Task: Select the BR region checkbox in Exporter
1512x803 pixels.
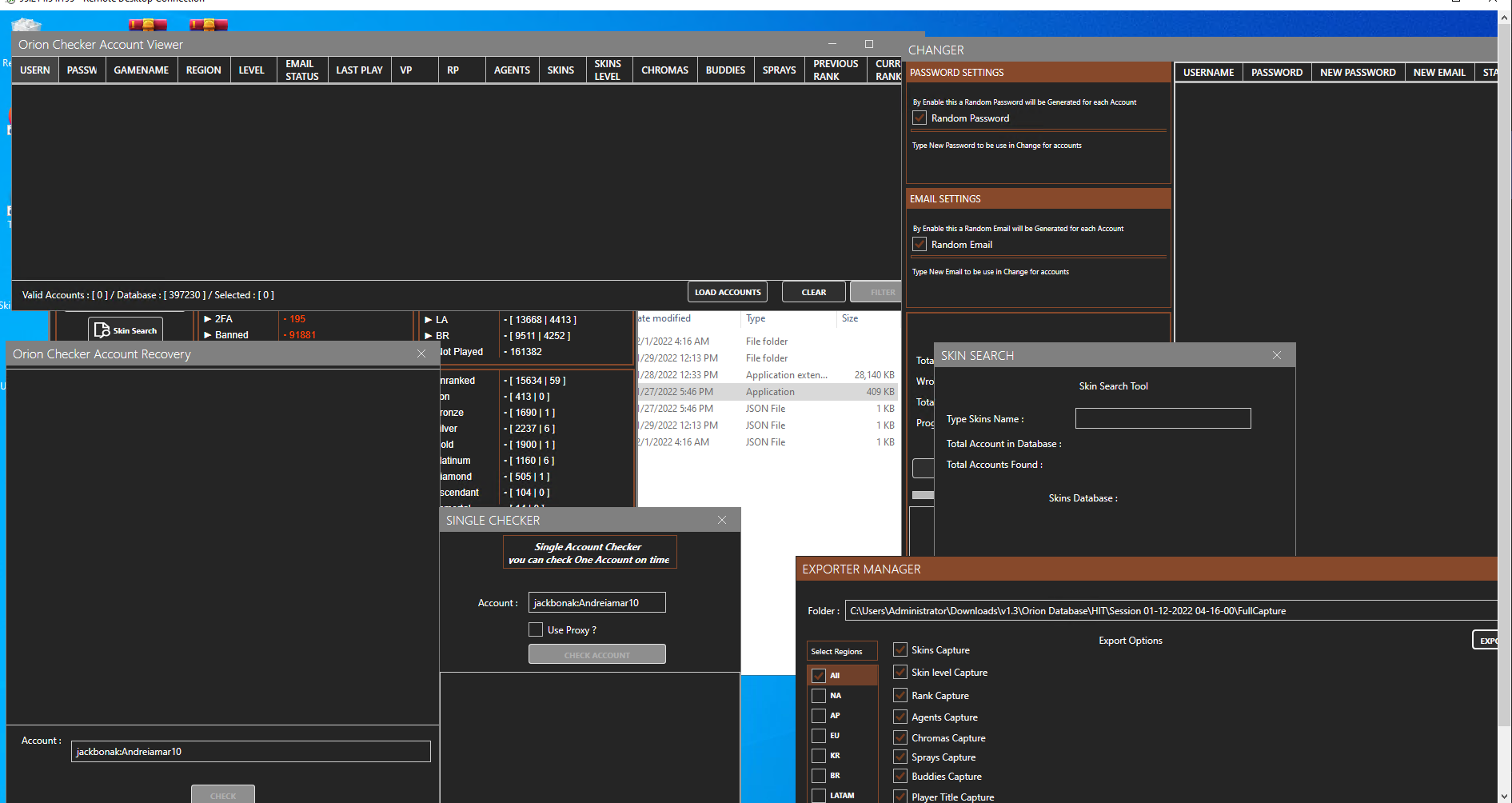Action: pyautogui.click(x=819, y=775)
